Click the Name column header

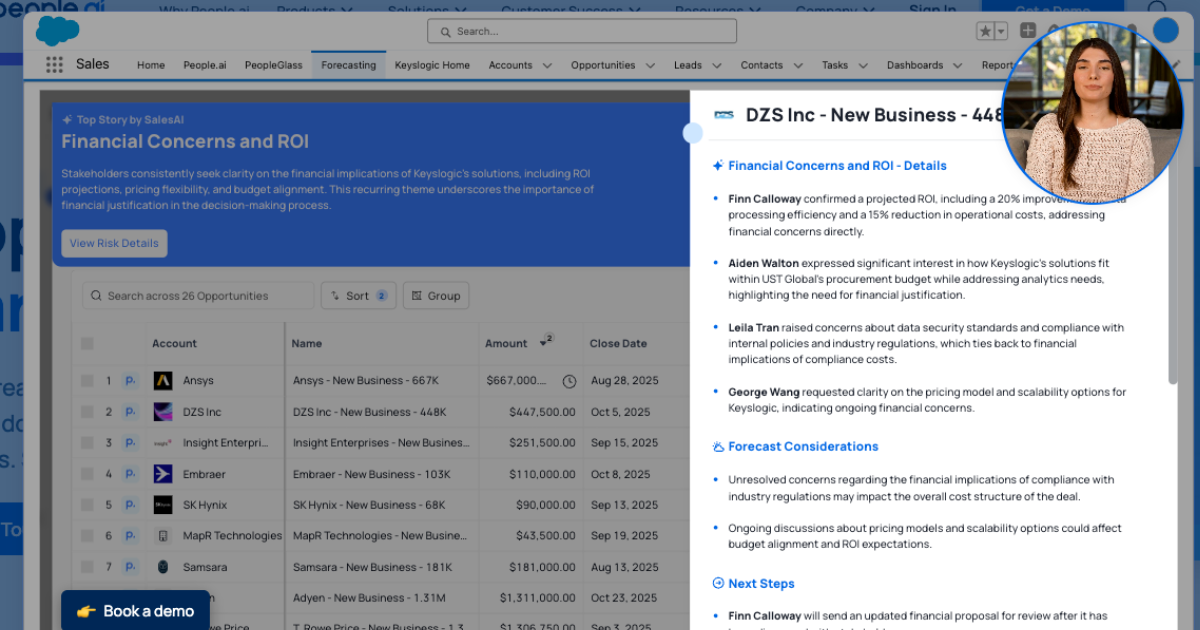[x=307, y=343]
